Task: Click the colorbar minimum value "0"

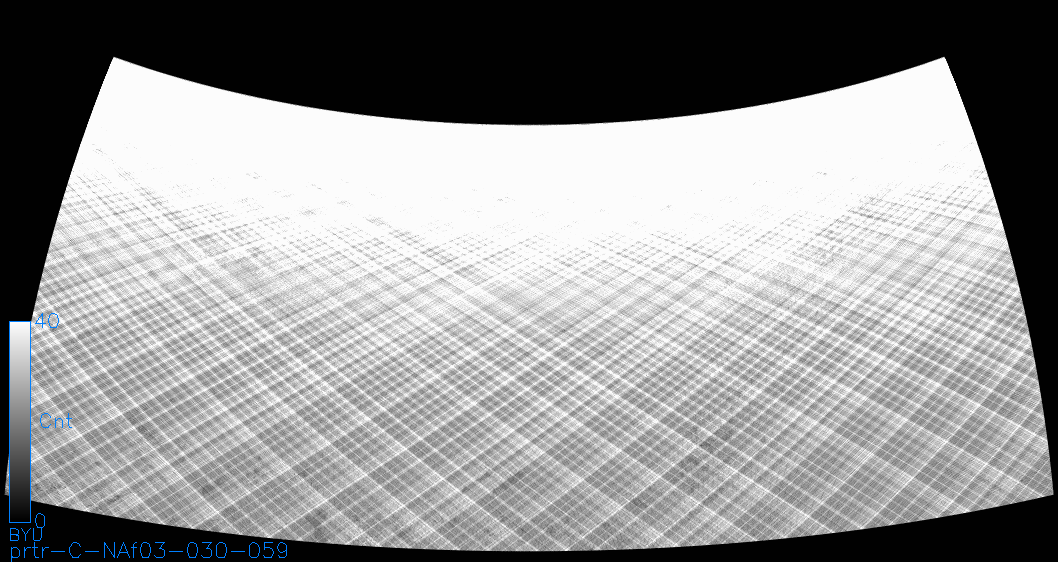Action: pyautogui.click(x=40, y=521)
